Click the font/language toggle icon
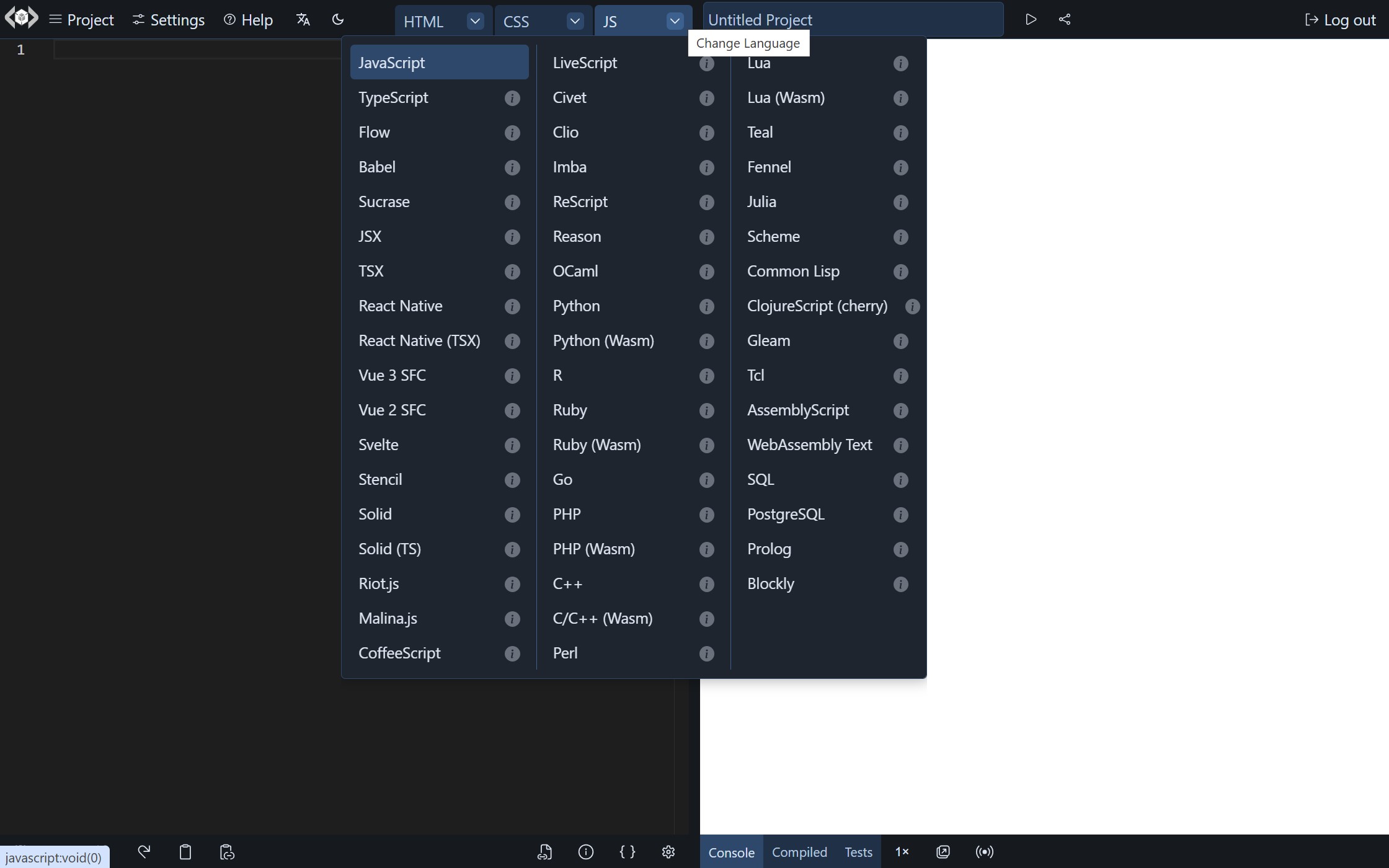Viewport: 1389px width, 868px height. [x=303, y=18]
